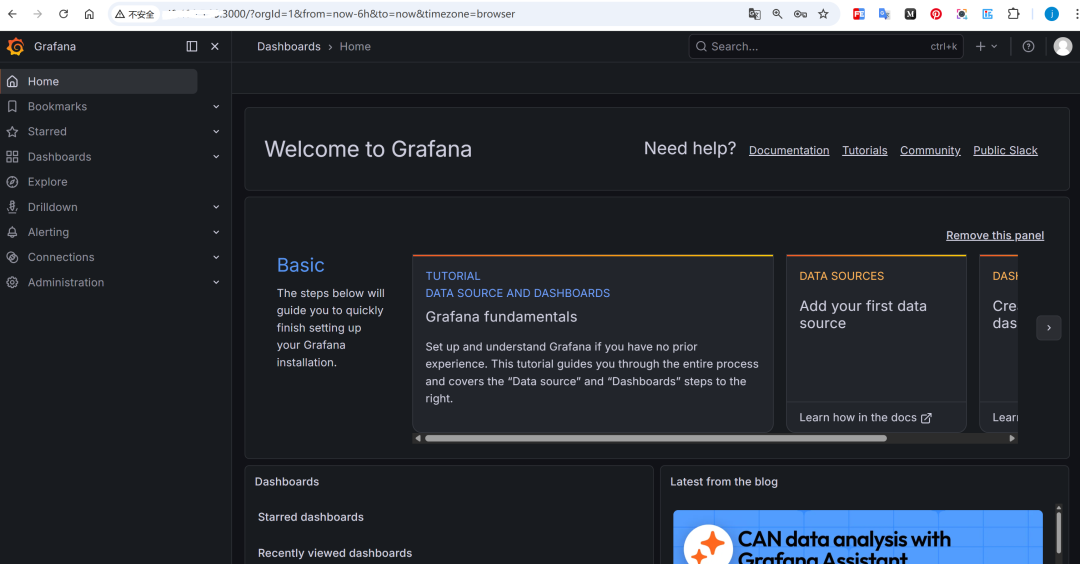Viewport: 1080px width, 564px height.
Task: Click the Explore compass icon
Action: [x=12, y=182]
